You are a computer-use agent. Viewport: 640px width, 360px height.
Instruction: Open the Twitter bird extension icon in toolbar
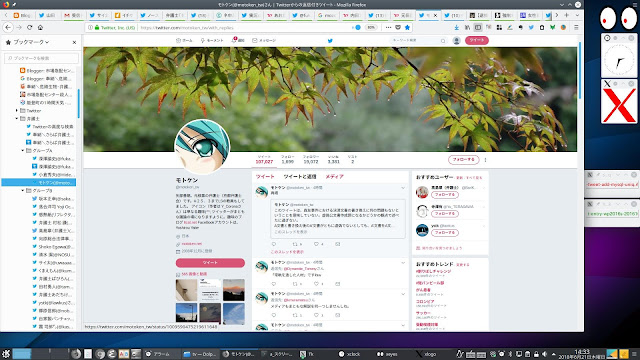(x=531, y=27)
